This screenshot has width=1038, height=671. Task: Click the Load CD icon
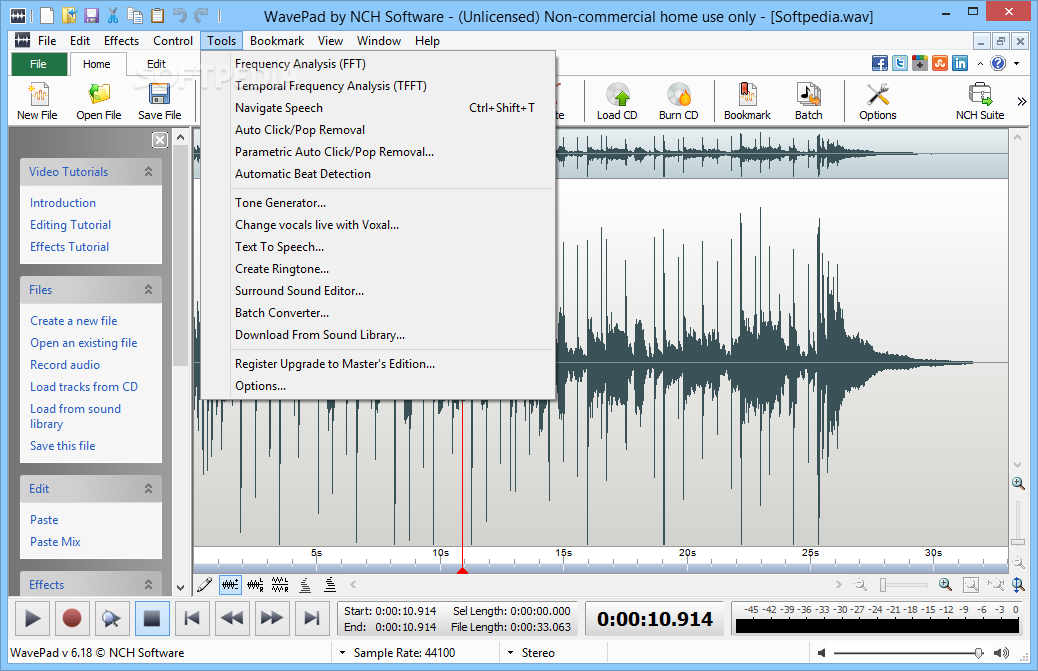coord(617,101)
